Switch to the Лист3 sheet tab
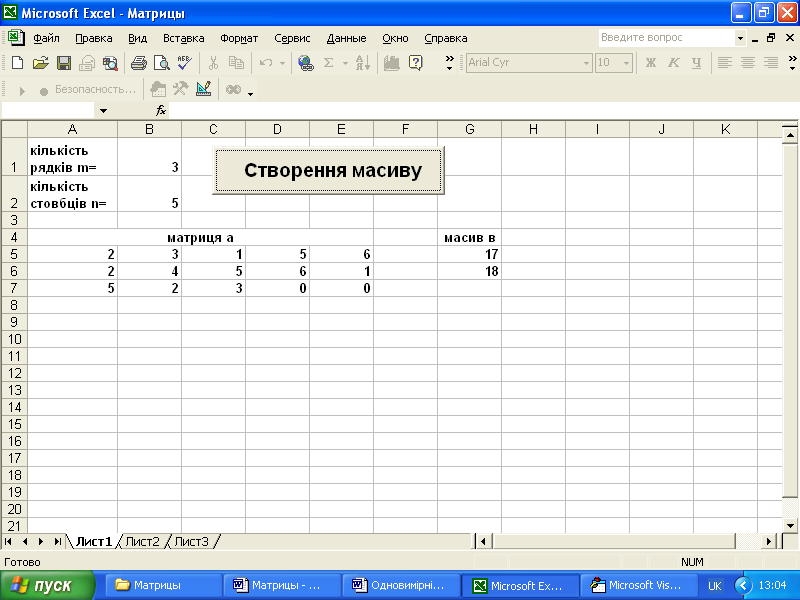800x600 pixels. click(x=192, y=541)
